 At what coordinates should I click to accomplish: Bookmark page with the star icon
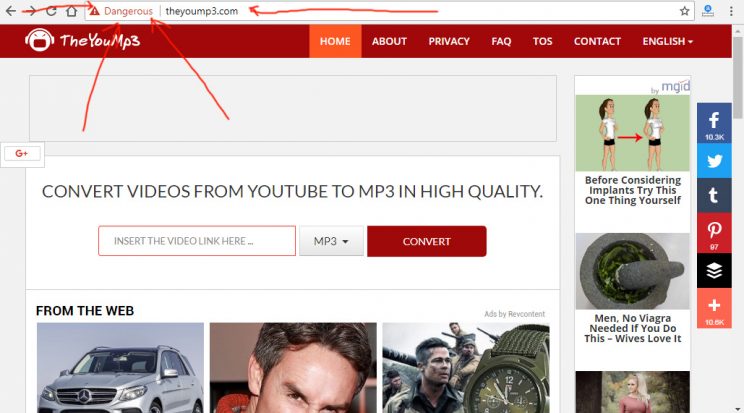pyautogui.click(x=684, y=11)
